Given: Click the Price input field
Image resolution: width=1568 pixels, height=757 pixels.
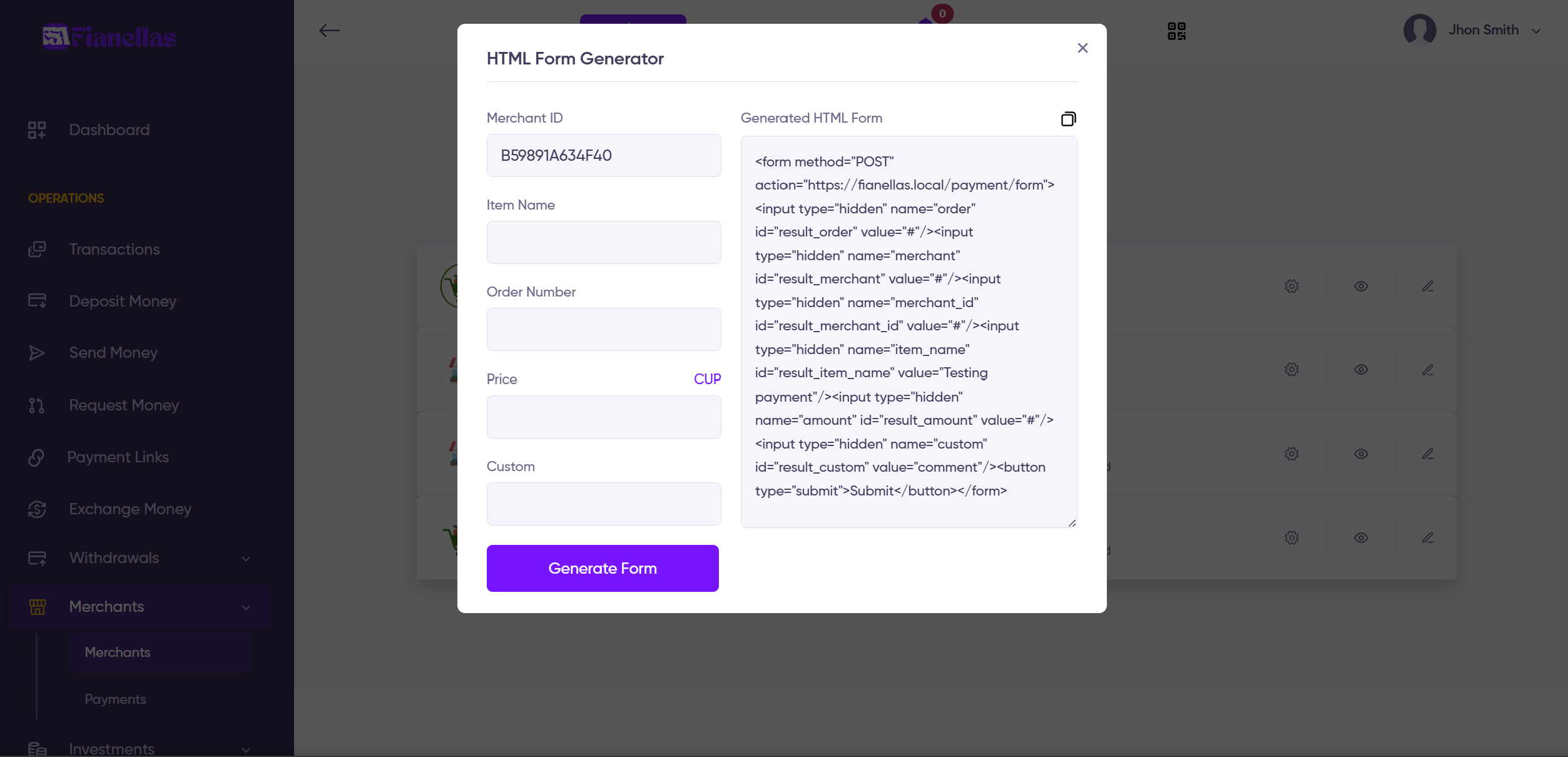Looking at the screenshot, I should 604,417.
